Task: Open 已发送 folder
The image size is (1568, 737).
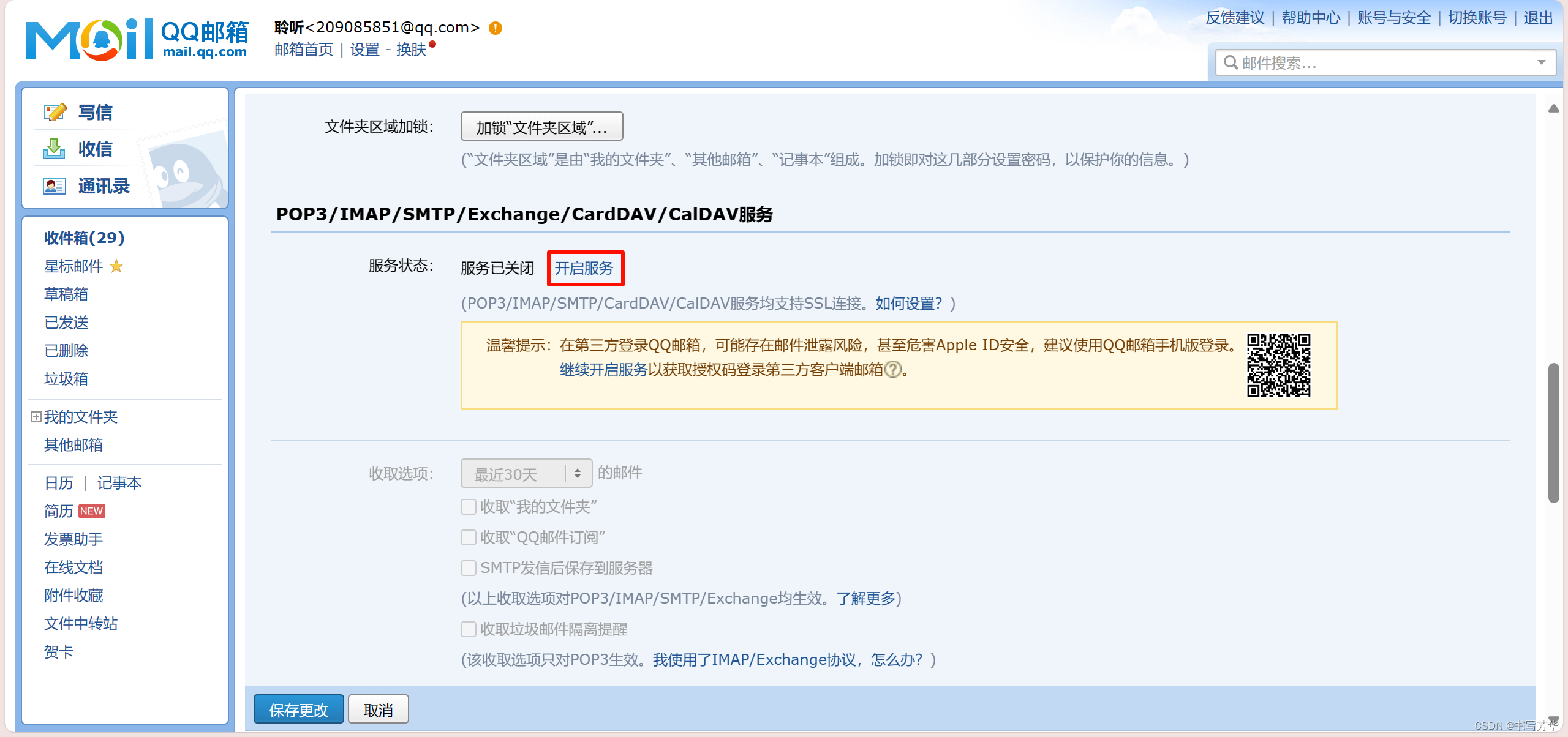Action: click(66, 323)
